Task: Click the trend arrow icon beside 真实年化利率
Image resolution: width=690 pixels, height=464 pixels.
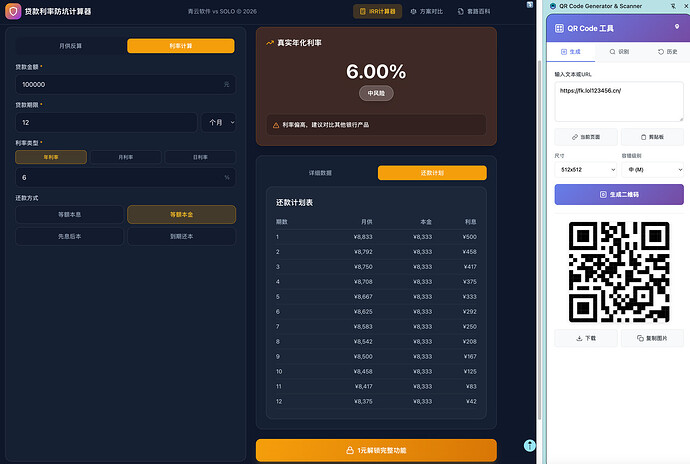Action: tap(270, 43)
